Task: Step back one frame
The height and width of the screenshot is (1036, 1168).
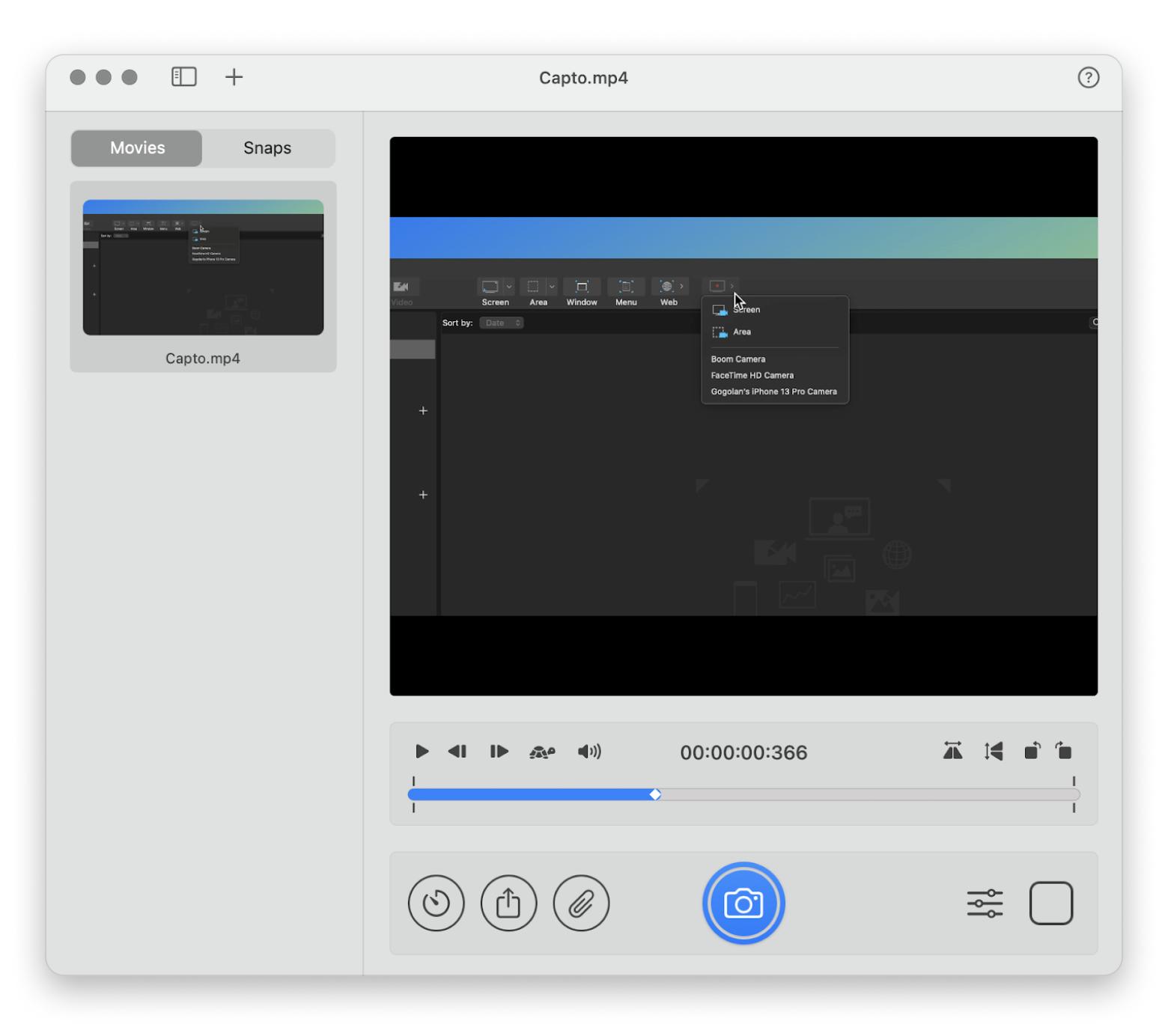Action: 457,752
